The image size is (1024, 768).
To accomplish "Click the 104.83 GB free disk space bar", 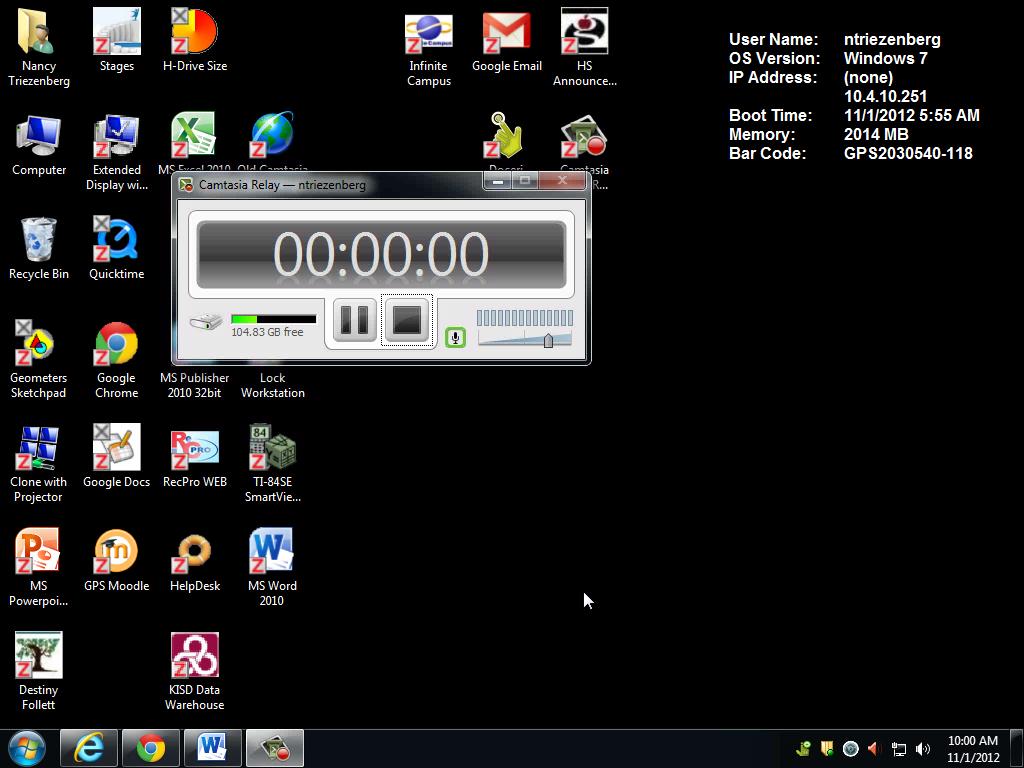I will (274, 319).
